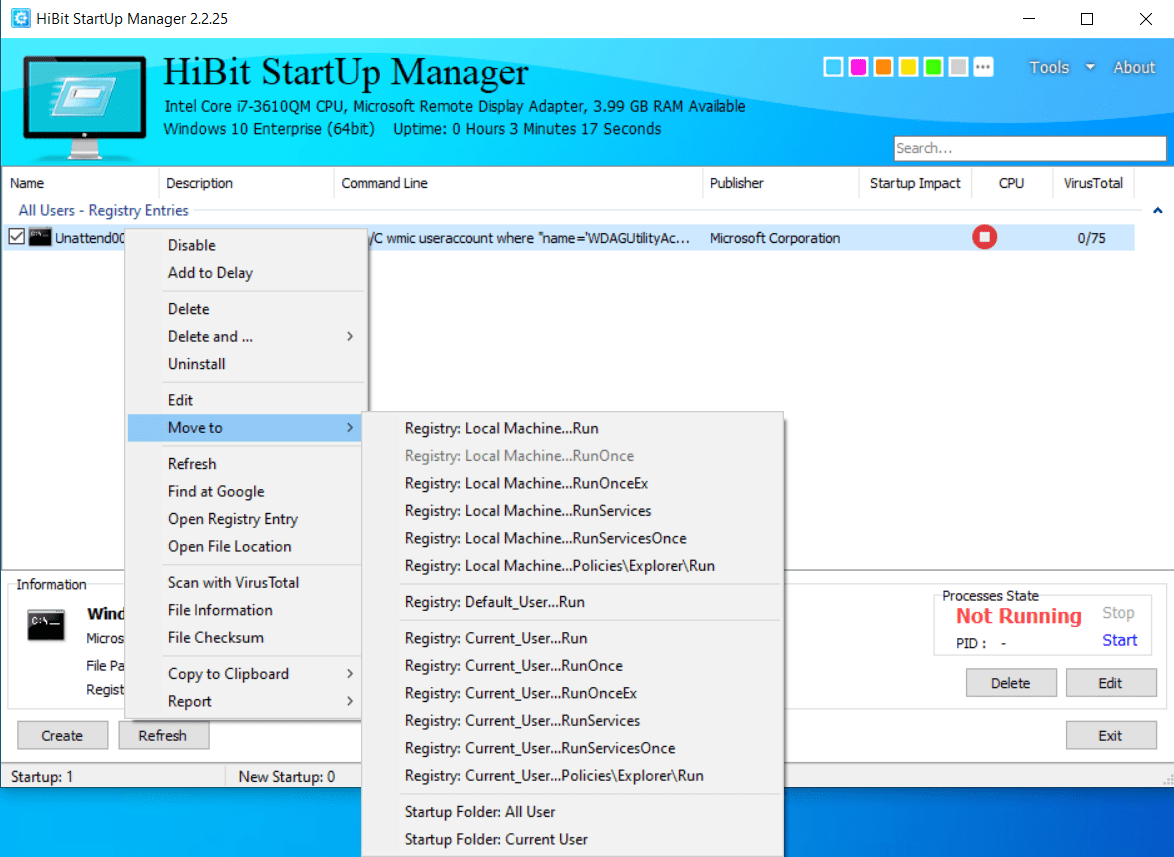Click the 0/75 VirusTotal result
Viewport: 1174px width, 857px height.
coord(1092,238)
